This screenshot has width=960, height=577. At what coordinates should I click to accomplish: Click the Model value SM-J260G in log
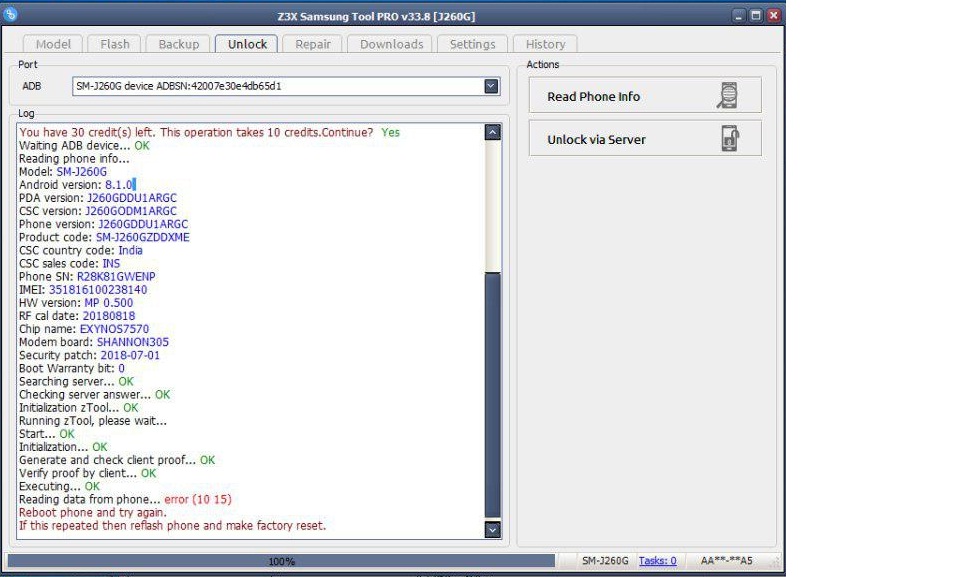(81, 172)
